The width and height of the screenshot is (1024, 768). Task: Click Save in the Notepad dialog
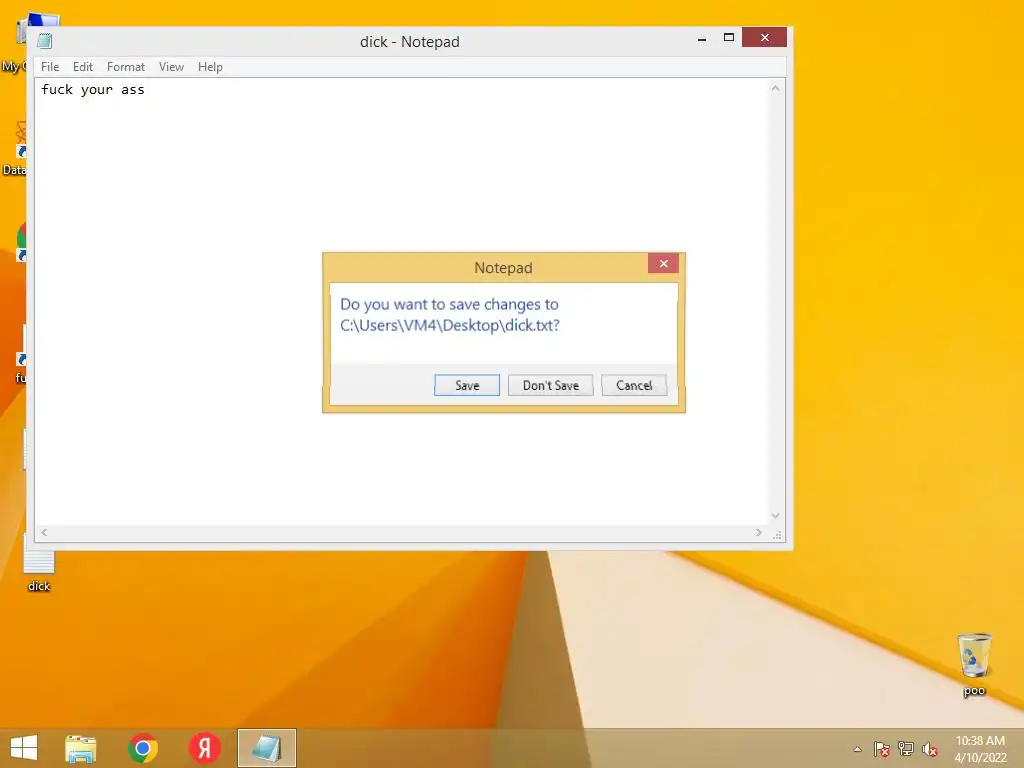click(466, 385)
